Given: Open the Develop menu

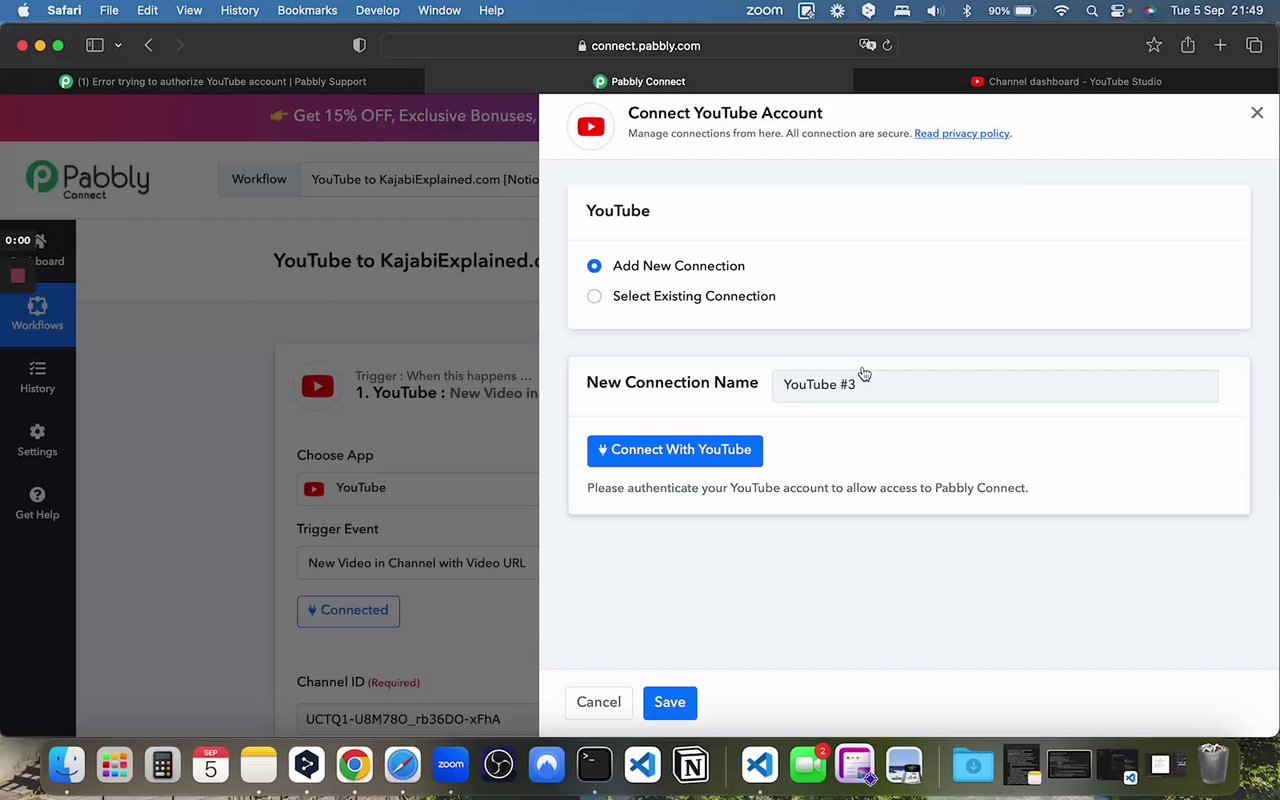Looking at the screenshot, I should 377,11.
